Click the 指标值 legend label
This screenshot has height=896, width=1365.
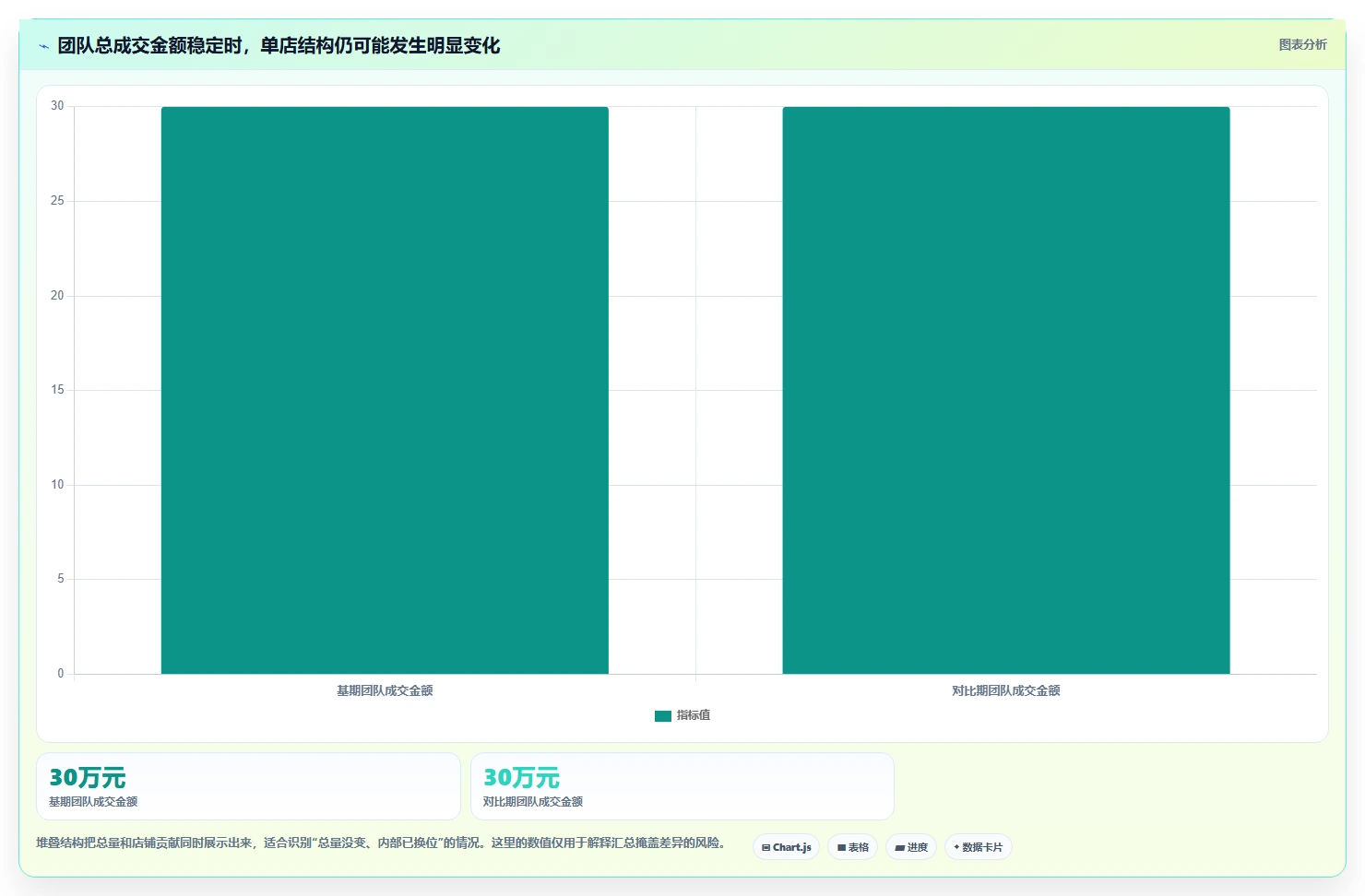click(694, 715)
